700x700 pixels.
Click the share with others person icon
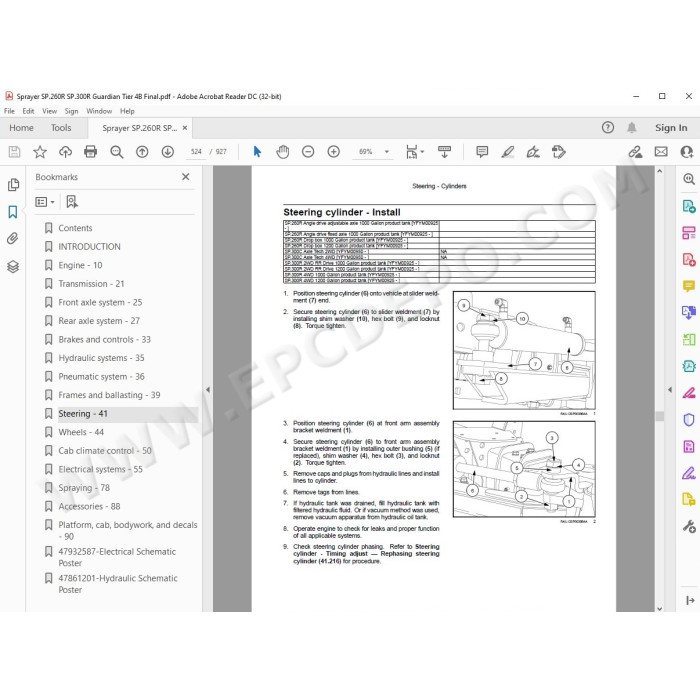(687, 152)
